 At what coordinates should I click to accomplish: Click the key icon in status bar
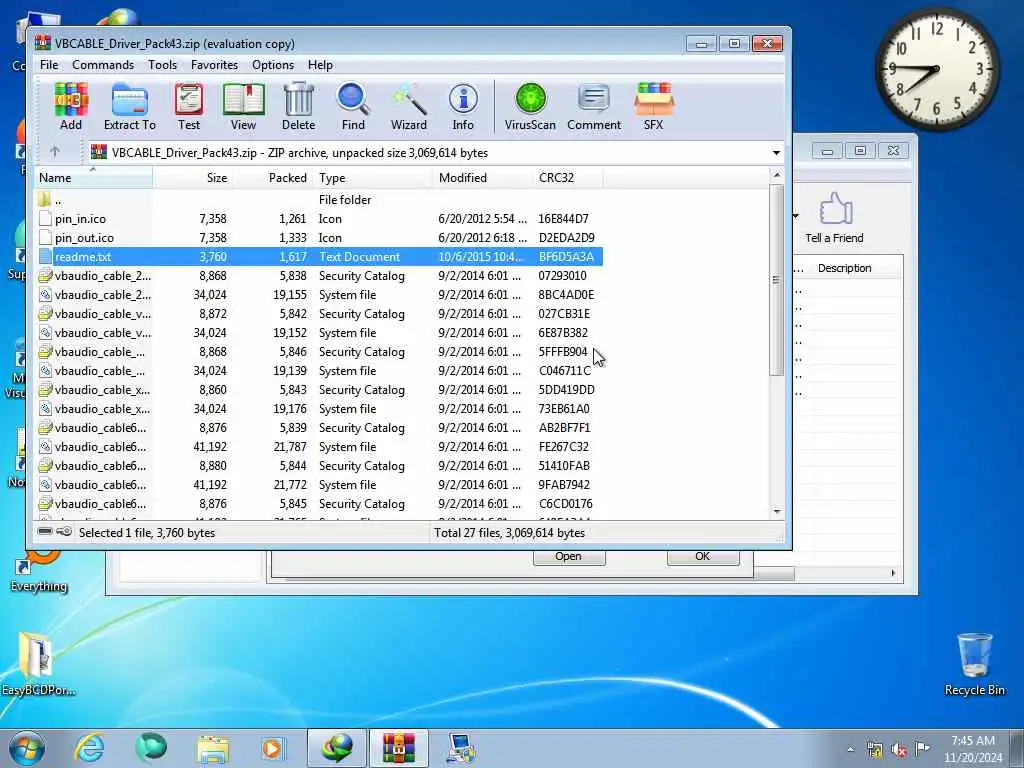(64, 532)
